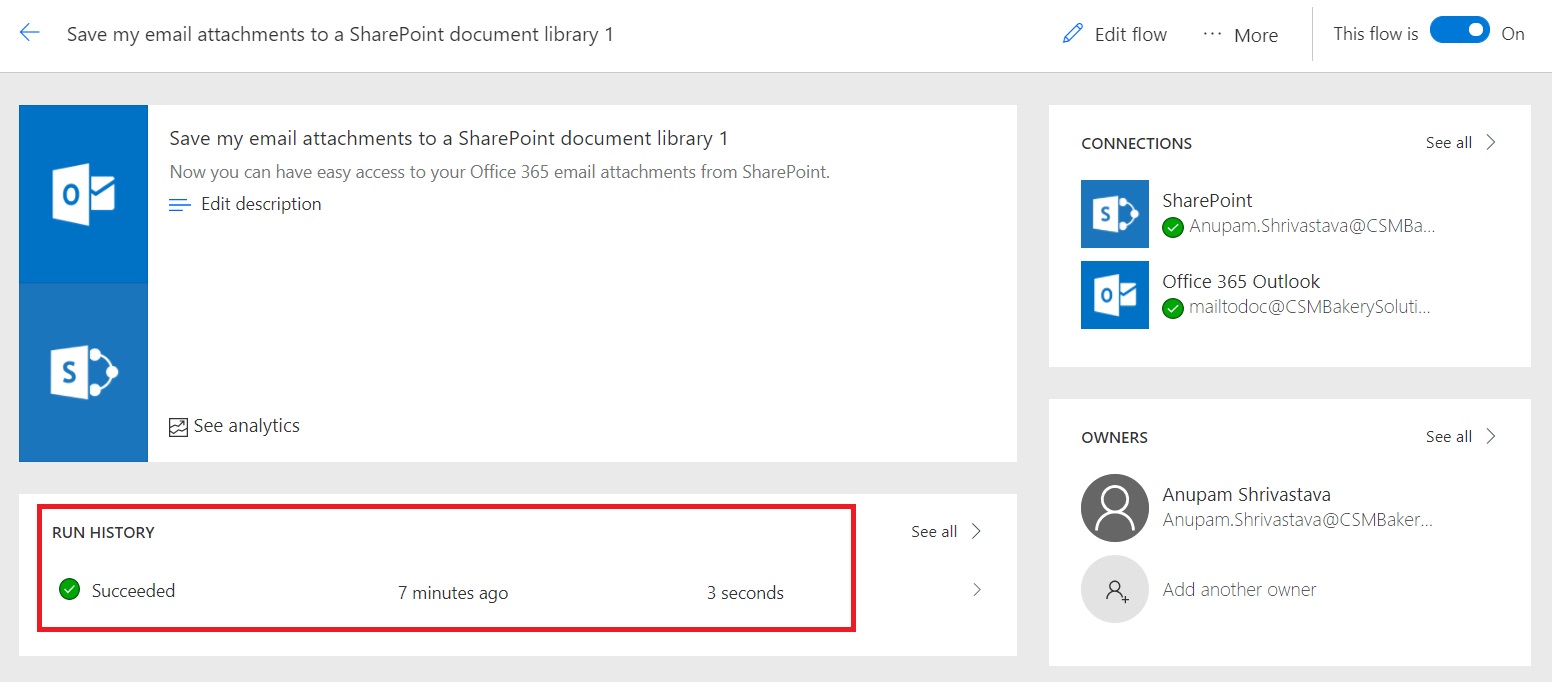This screenshot has width=1552, height=682.
Task: Click the OWNERS heading
Action: click(1115, 438)
